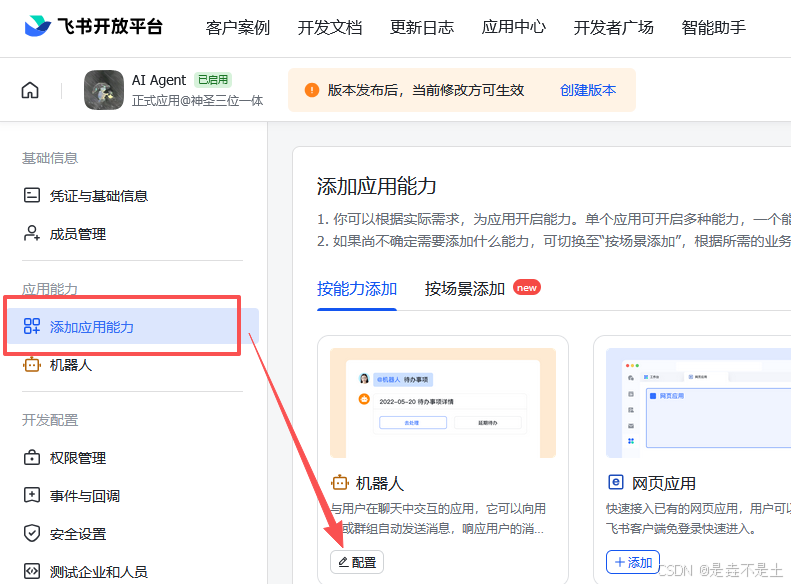Select 添加应用能力 in sidebar
The image size is (791, 584).
point(132,326)
